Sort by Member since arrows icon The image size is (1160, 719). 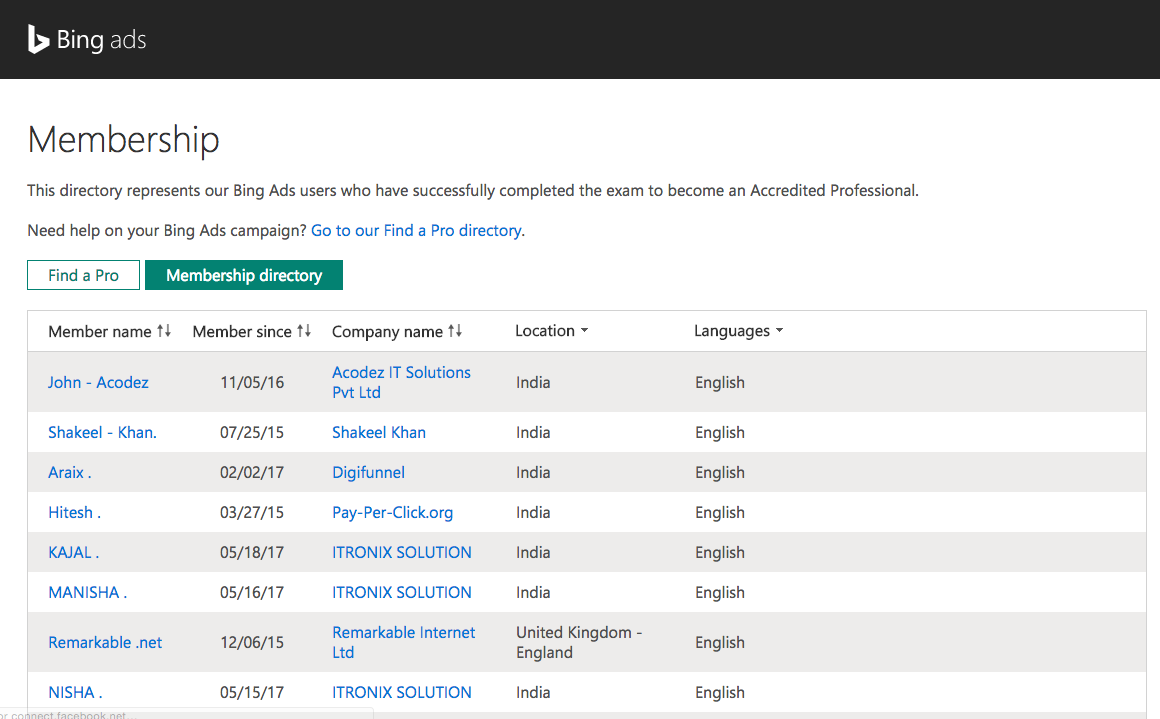(x=304, y=331)
